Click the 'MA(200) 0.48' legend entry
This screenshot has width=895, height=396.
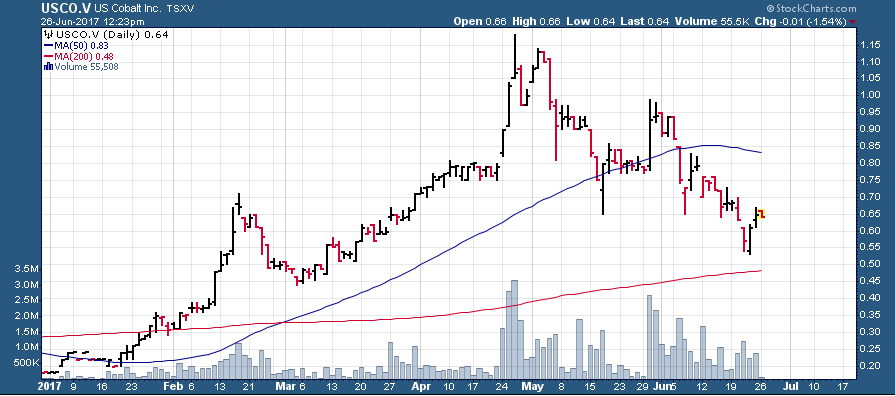click(x=84, y=56)
